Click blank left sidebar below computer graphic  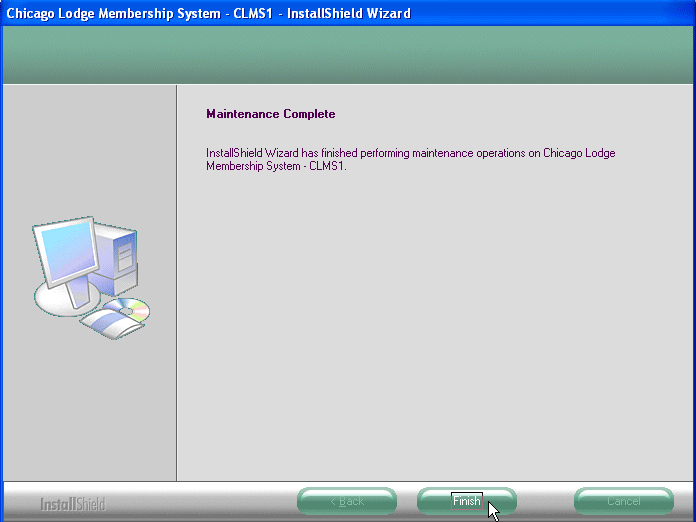click(x=90, y=410)
